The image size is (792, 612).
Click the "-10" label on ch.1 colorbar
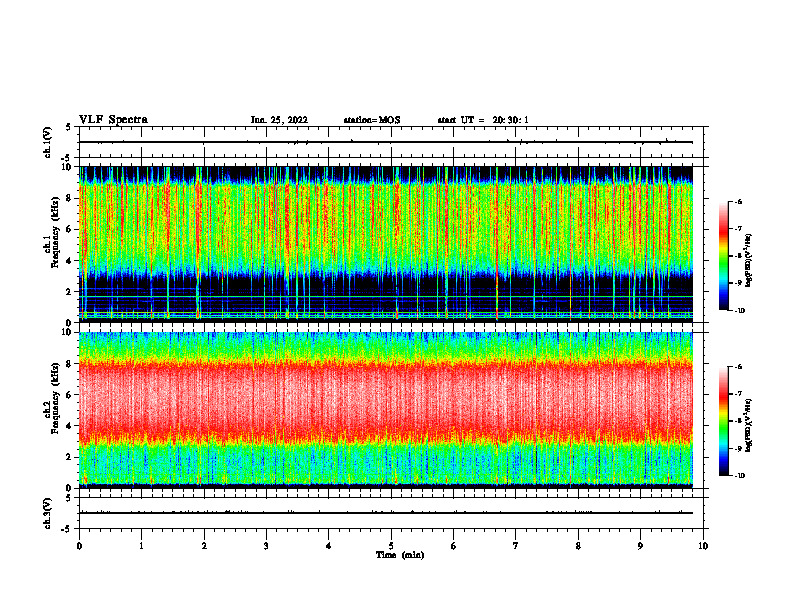(739, 311)
